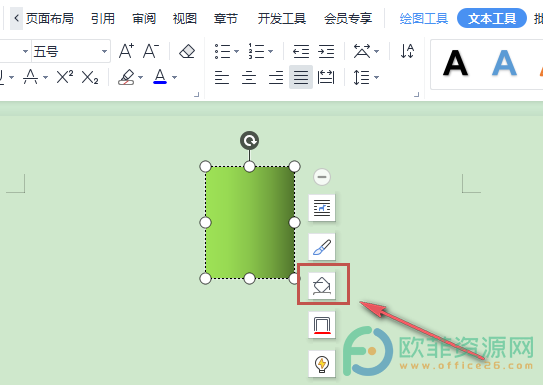This screenshot has height=385, width=543.
Task: Increase font size with A+ icon
Action: (x=126, y=51)
